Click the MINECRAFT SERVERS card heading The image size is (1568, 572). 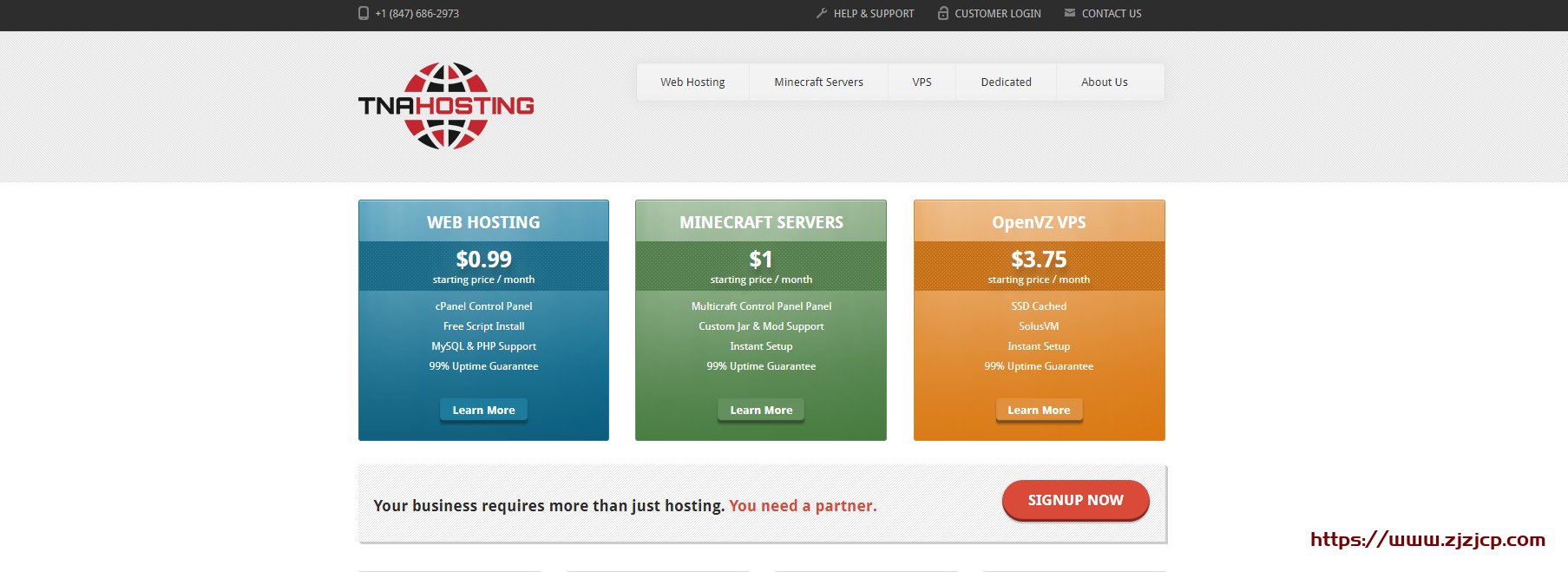tap(761, 222)
